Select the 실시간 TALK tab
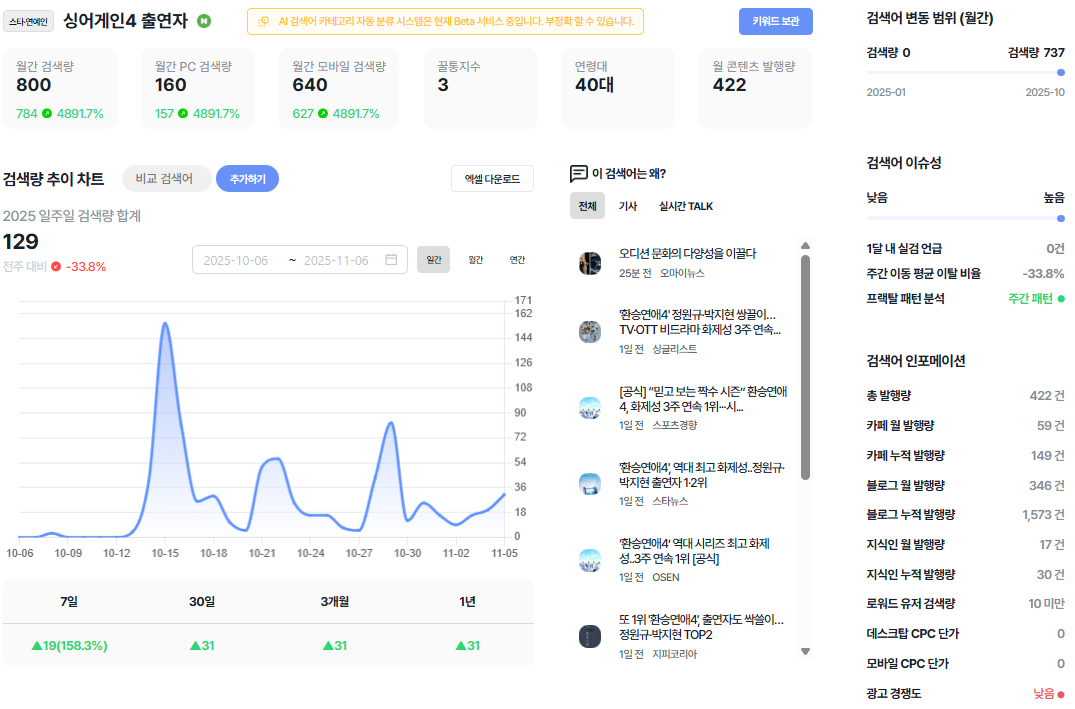The width and height of the screenshot is (1075, 709). [686, 206]
